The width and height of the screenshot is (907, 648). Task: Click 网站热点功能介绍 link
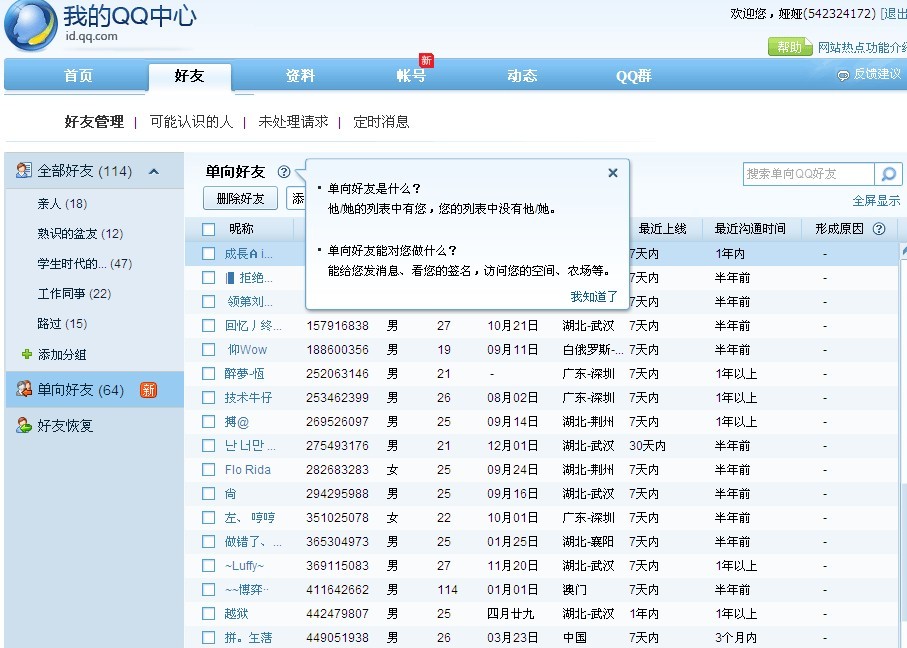click(862, 47)
